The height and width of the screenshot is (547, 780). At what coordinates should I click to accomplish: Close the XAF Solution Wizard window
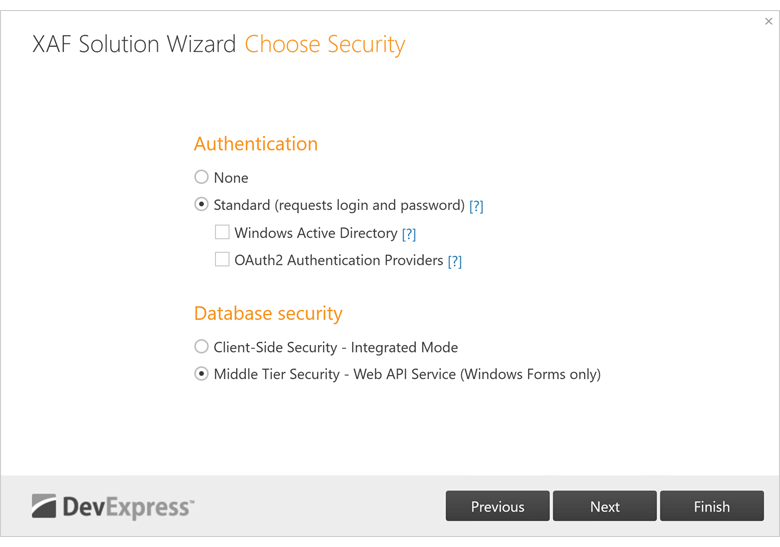pyautogui.click(x=768, y=21)
